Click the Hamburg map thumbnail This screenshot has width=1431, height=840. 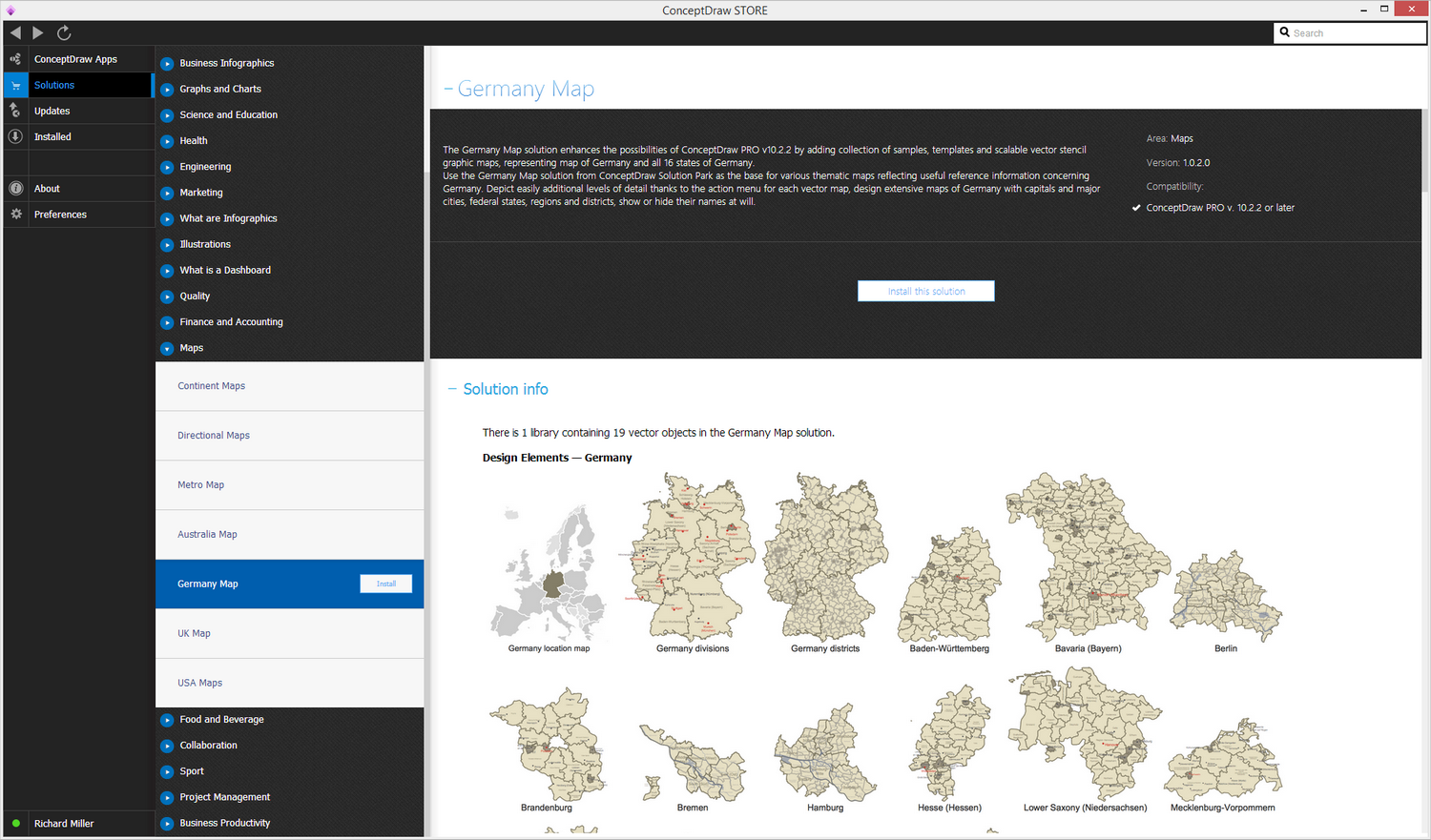(x=825, y=753)
